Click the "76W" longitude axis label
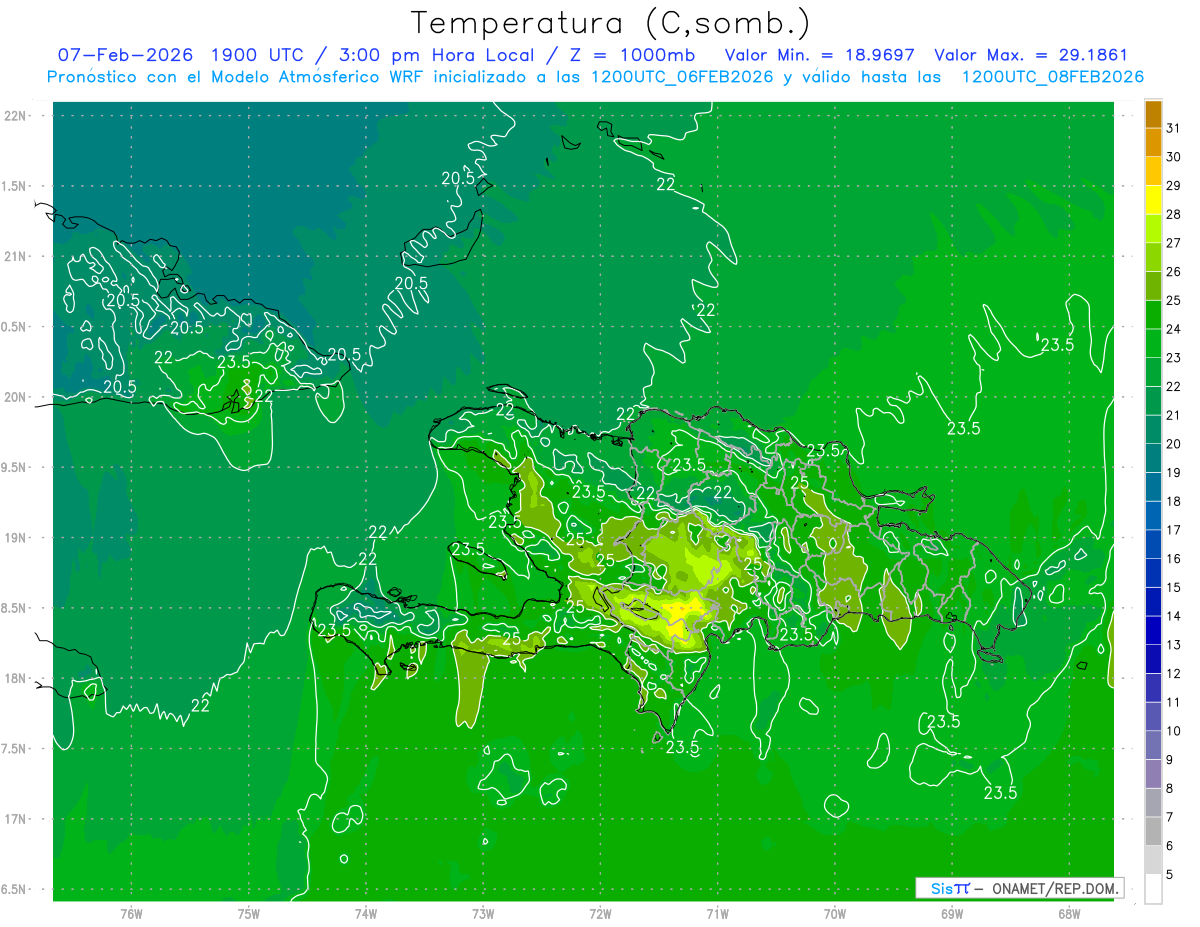Viewport: 1200px width, 927px height. click(x=131, y=914)
